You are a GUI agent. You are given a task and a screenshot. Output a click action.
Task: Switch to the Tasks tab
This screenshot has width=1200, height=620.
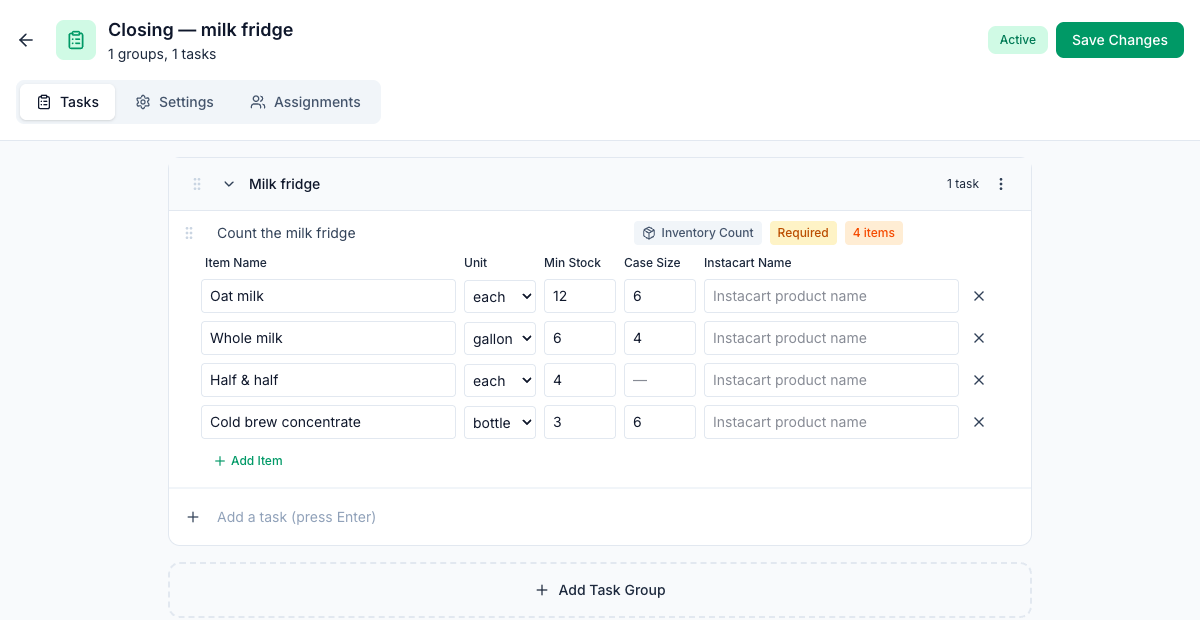click(x=68, y=102)
